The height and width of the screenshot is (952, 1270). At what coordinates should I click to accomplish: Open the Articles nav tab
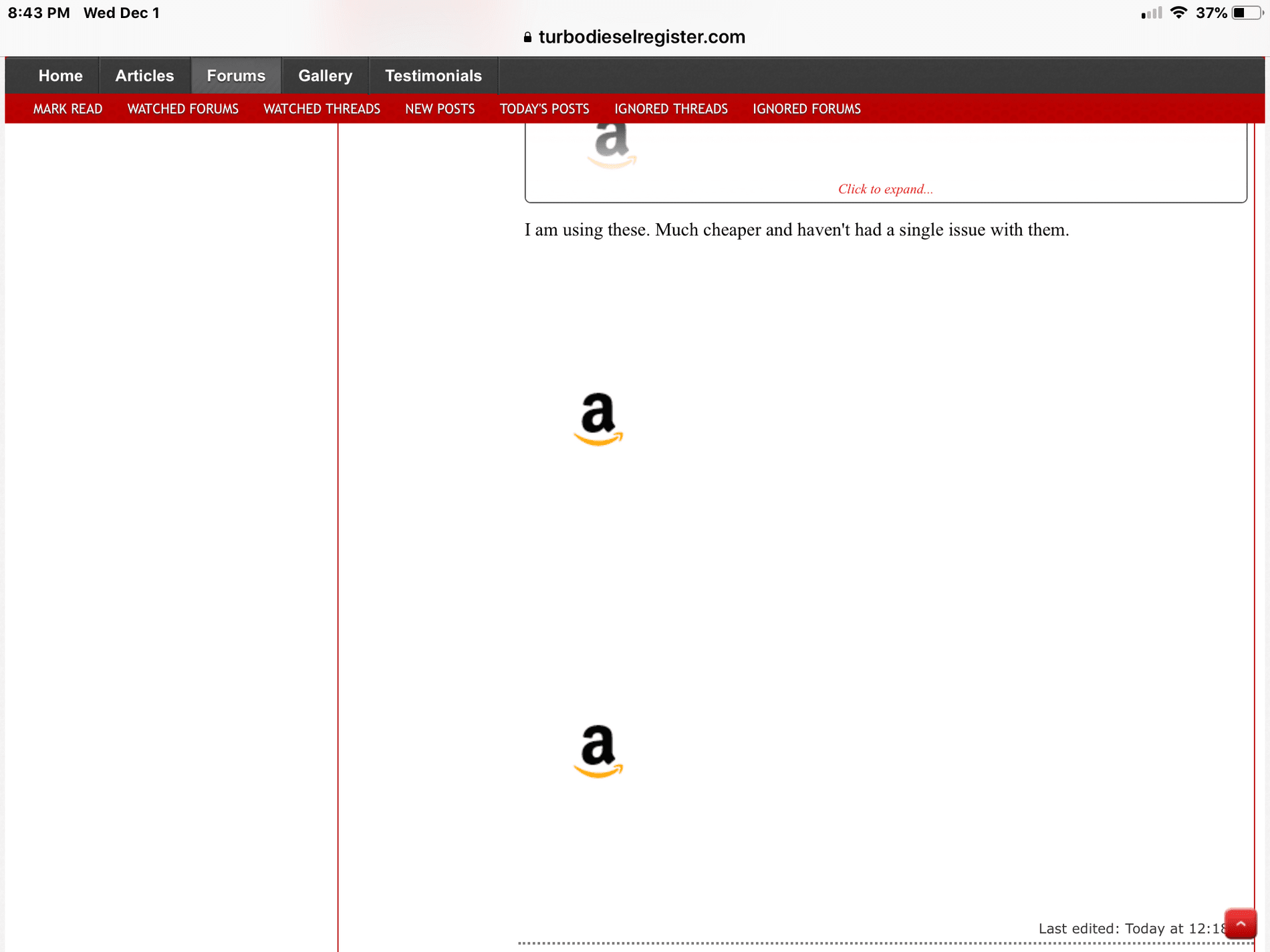click(144, 75)
